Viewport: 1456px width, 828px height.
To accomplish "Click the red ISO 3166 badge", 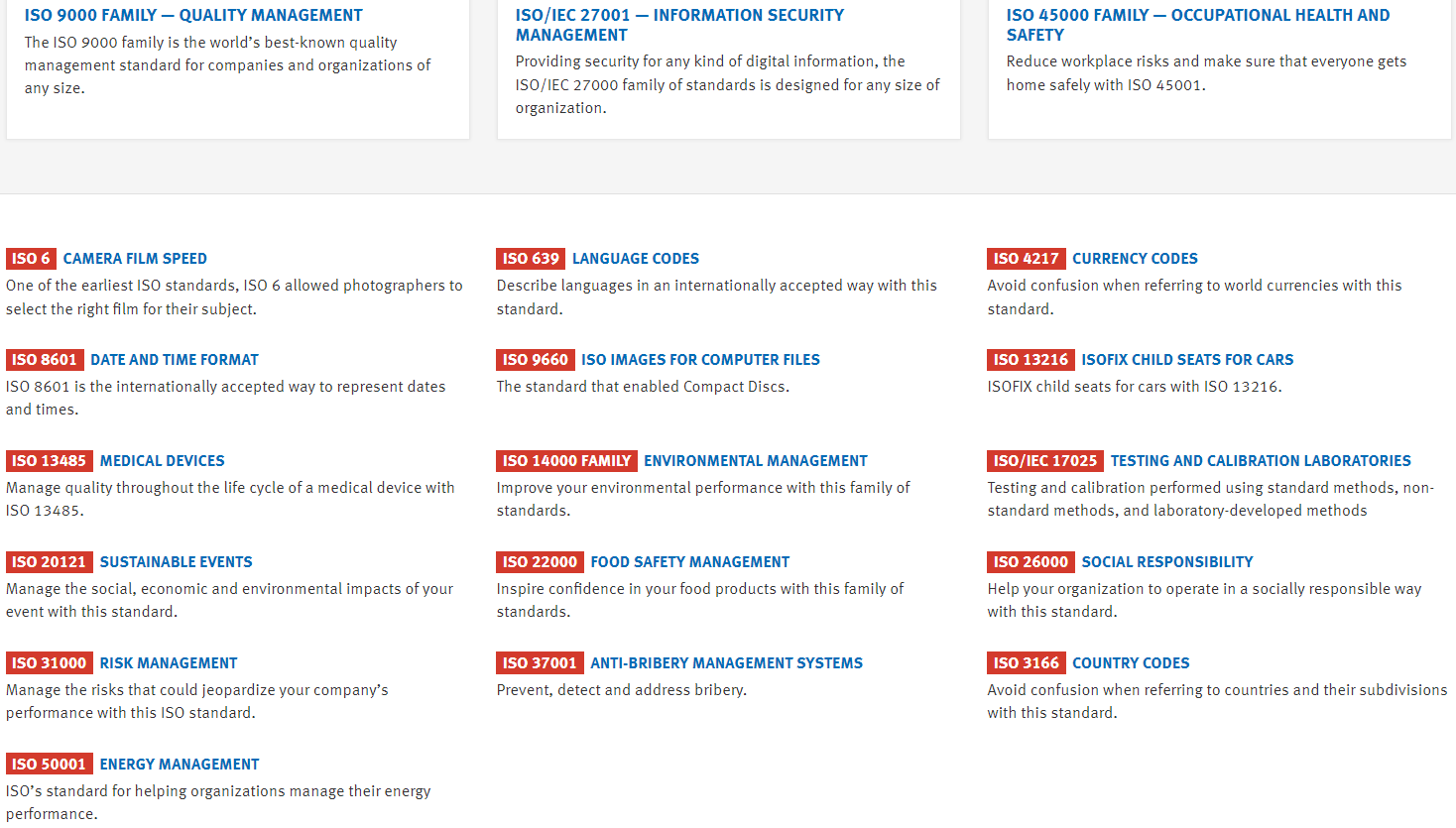I will (x=1027, y=663).
